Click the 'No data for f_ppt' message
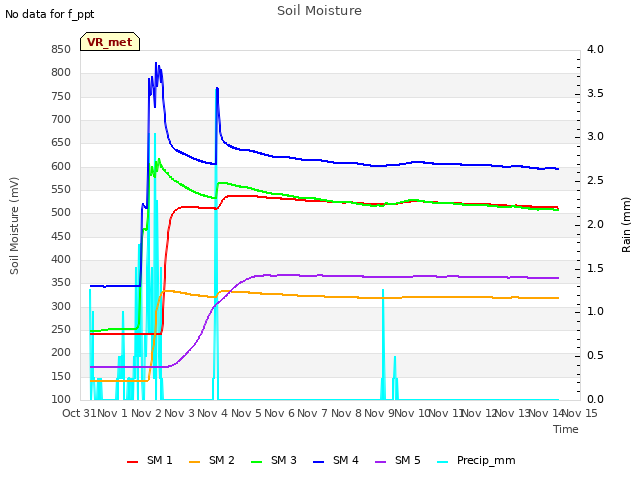 coord(49,14)
